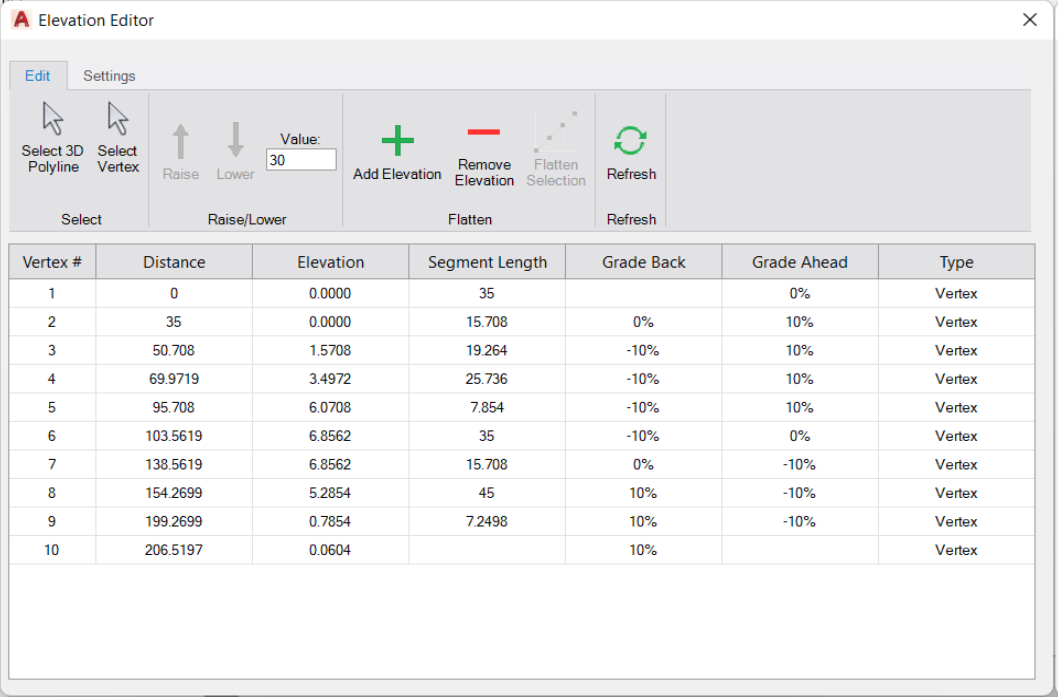Close the Elevation Editor window

[x=1030, y=19]
